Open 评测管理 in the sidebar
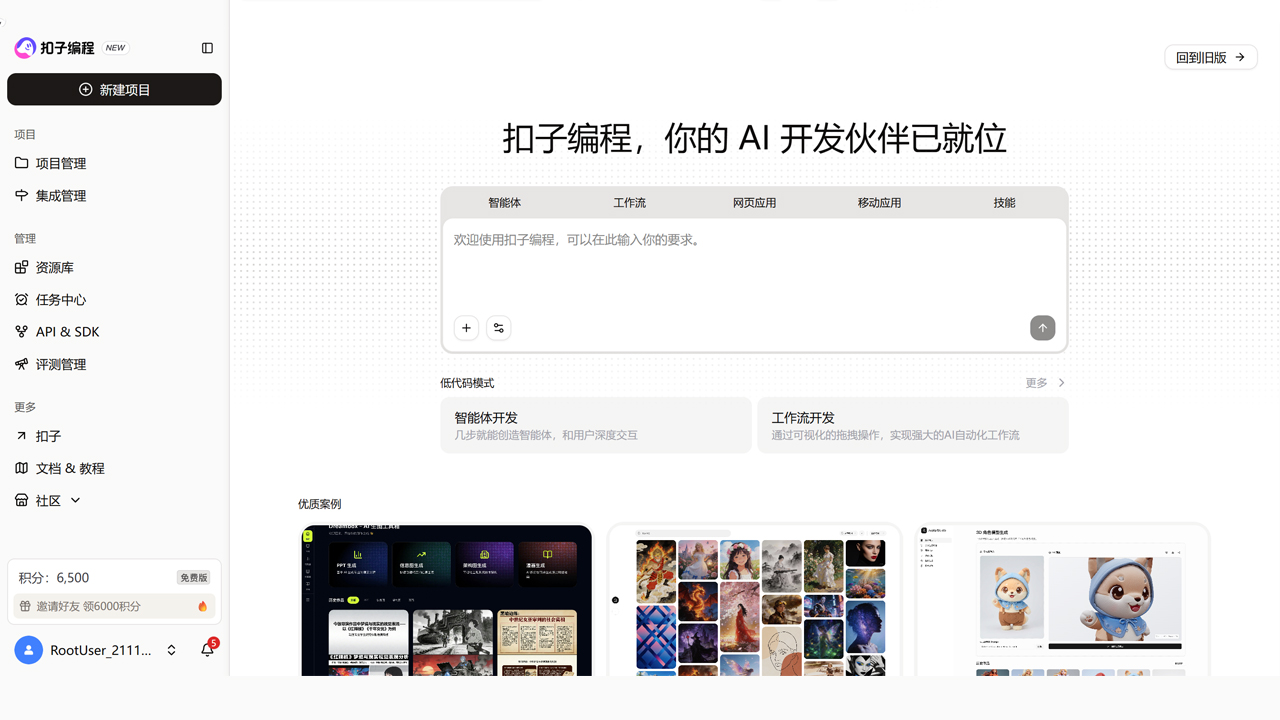The image size is (1280, 720). click(114, 364)
